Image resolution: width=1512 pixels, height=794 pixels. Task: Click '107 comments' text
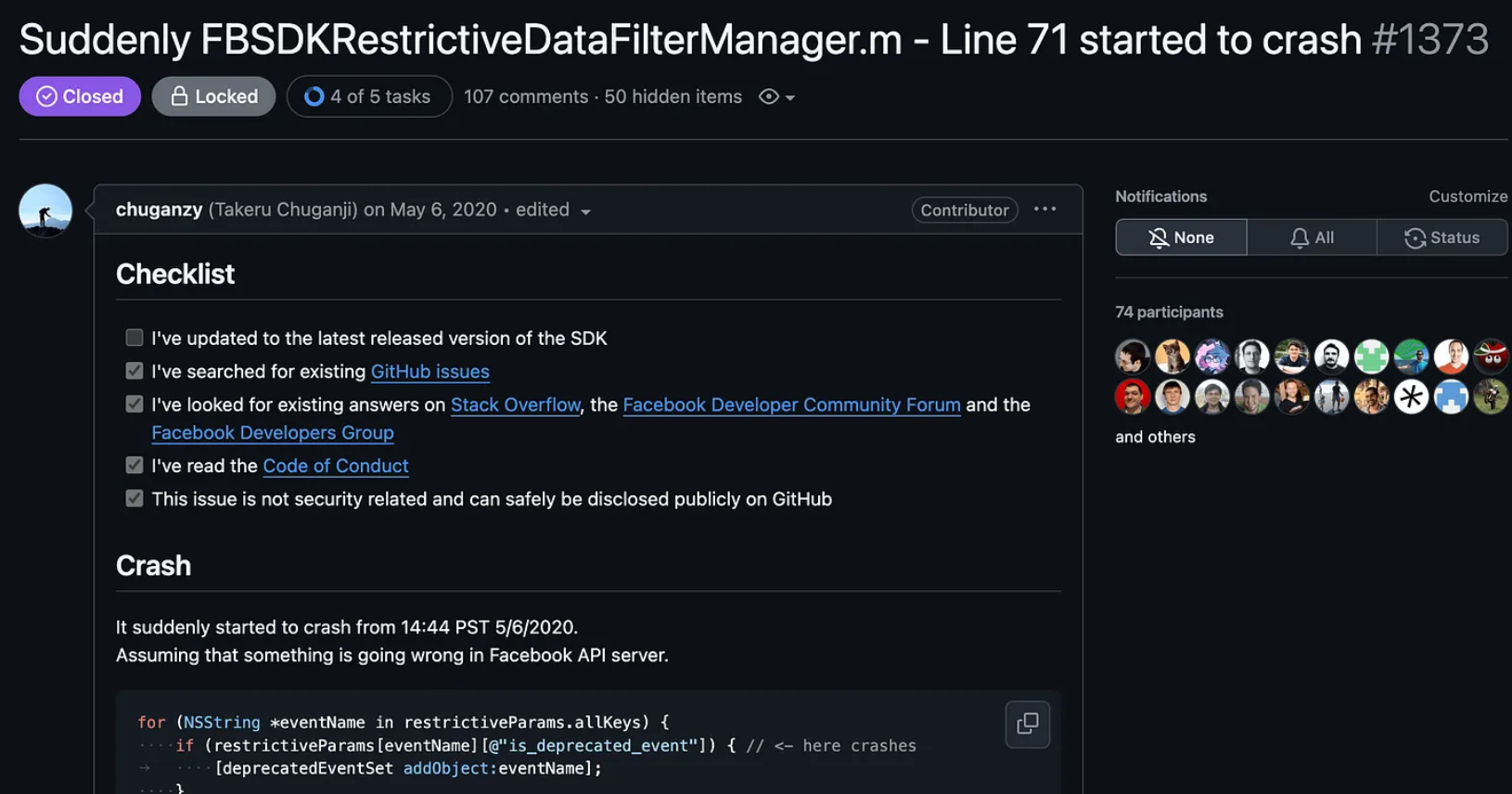click(526, 96)
